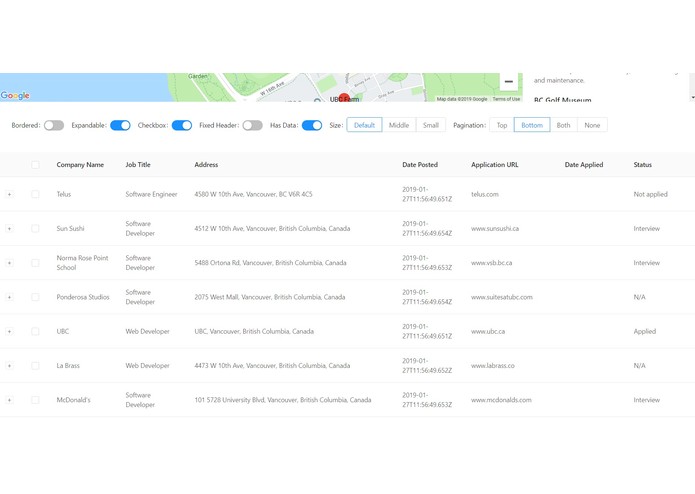Check the Ponderosa Studios row checkbox
Viewport: 695px width, 494px height.
pyautogui.click(x=35, y=297)
